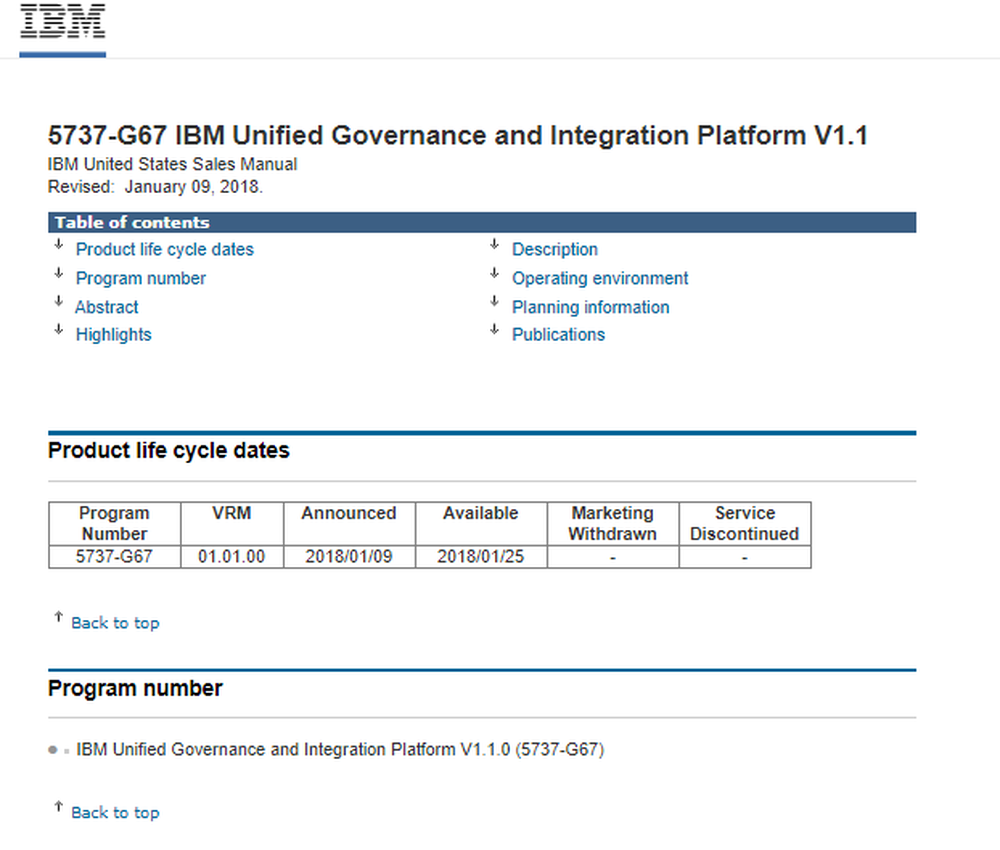Image resolution: width=1000 pixels, height=850 pixels.
Task: Jump to Program number section link
Action: click(141, 278)
